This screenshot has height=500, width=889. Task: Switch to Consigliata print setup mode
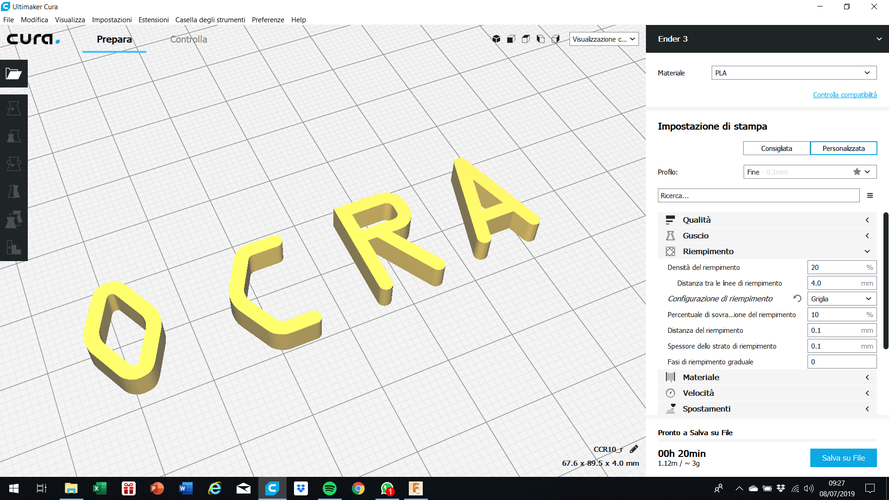(776, 148)
